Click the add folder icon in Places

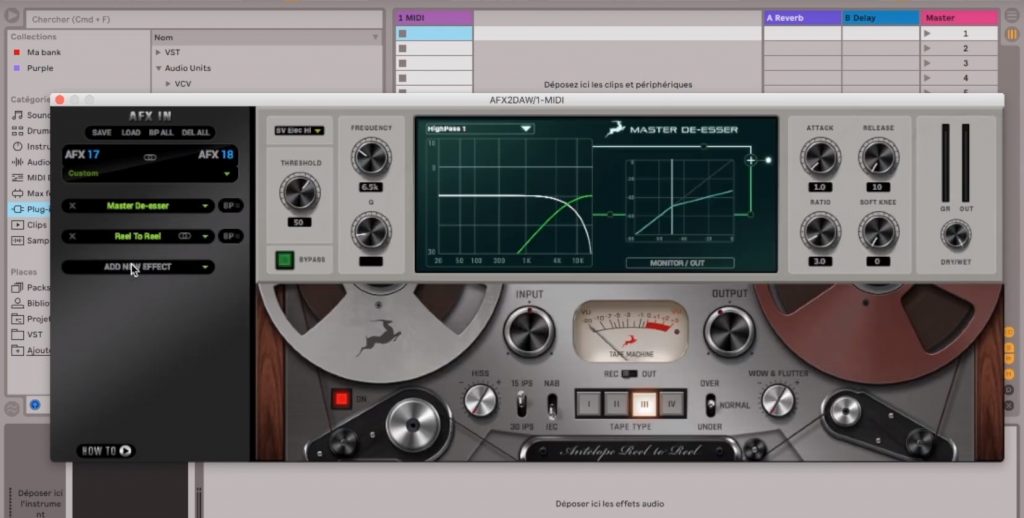tap(18, 350)
